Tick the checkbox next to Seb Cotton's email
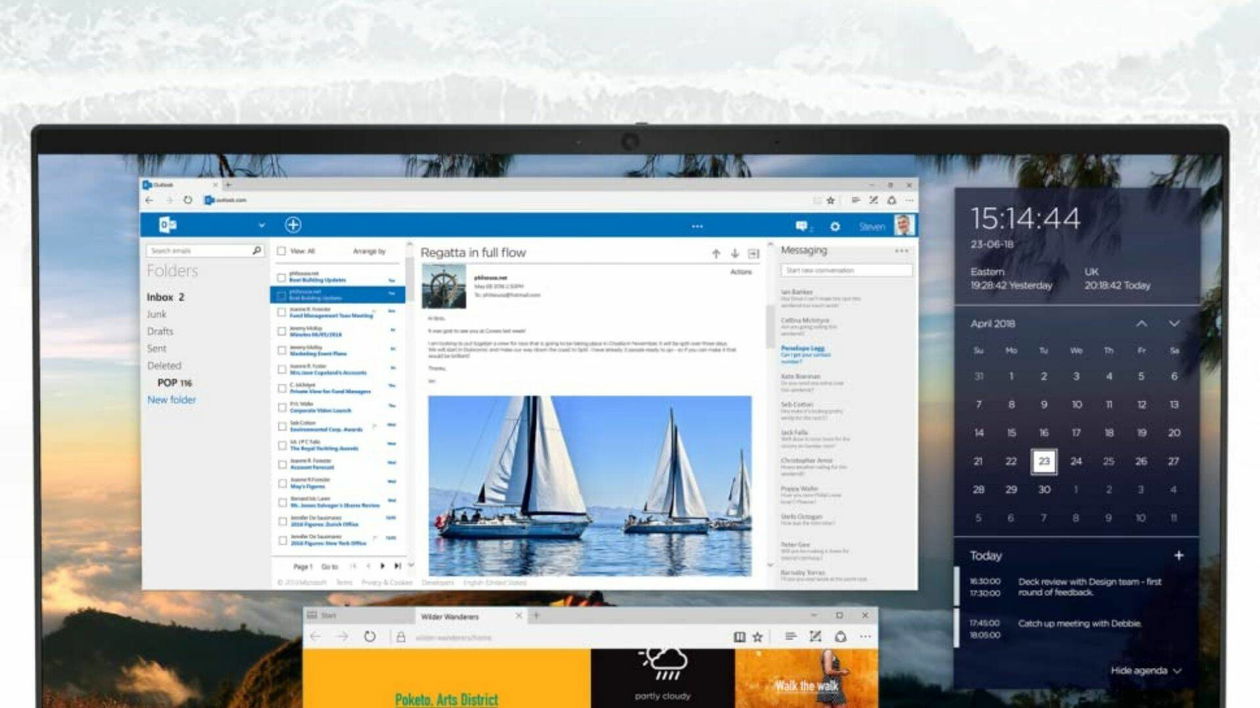 (281, 424)
